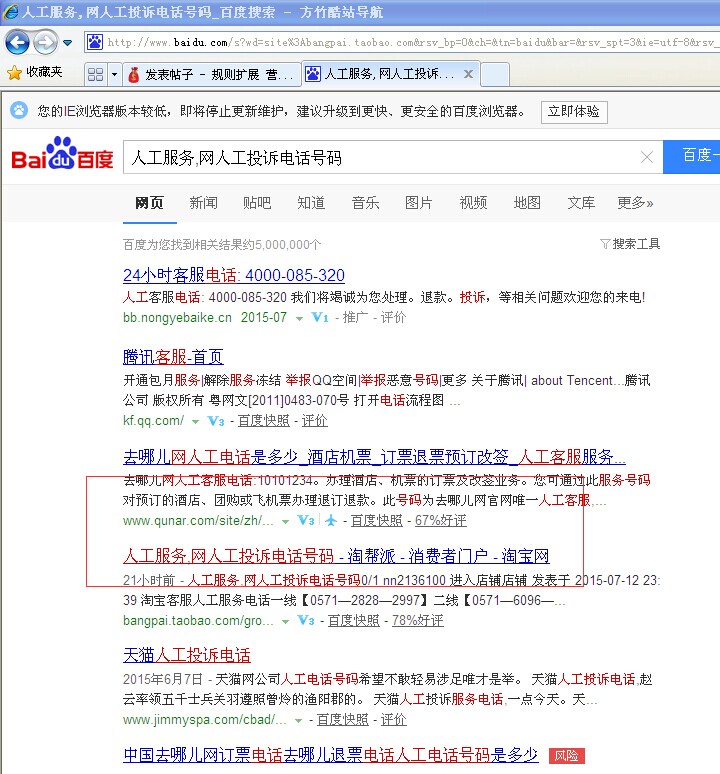
Task: Open the recent pages dropdown arrow
Action: click(68, 43)
